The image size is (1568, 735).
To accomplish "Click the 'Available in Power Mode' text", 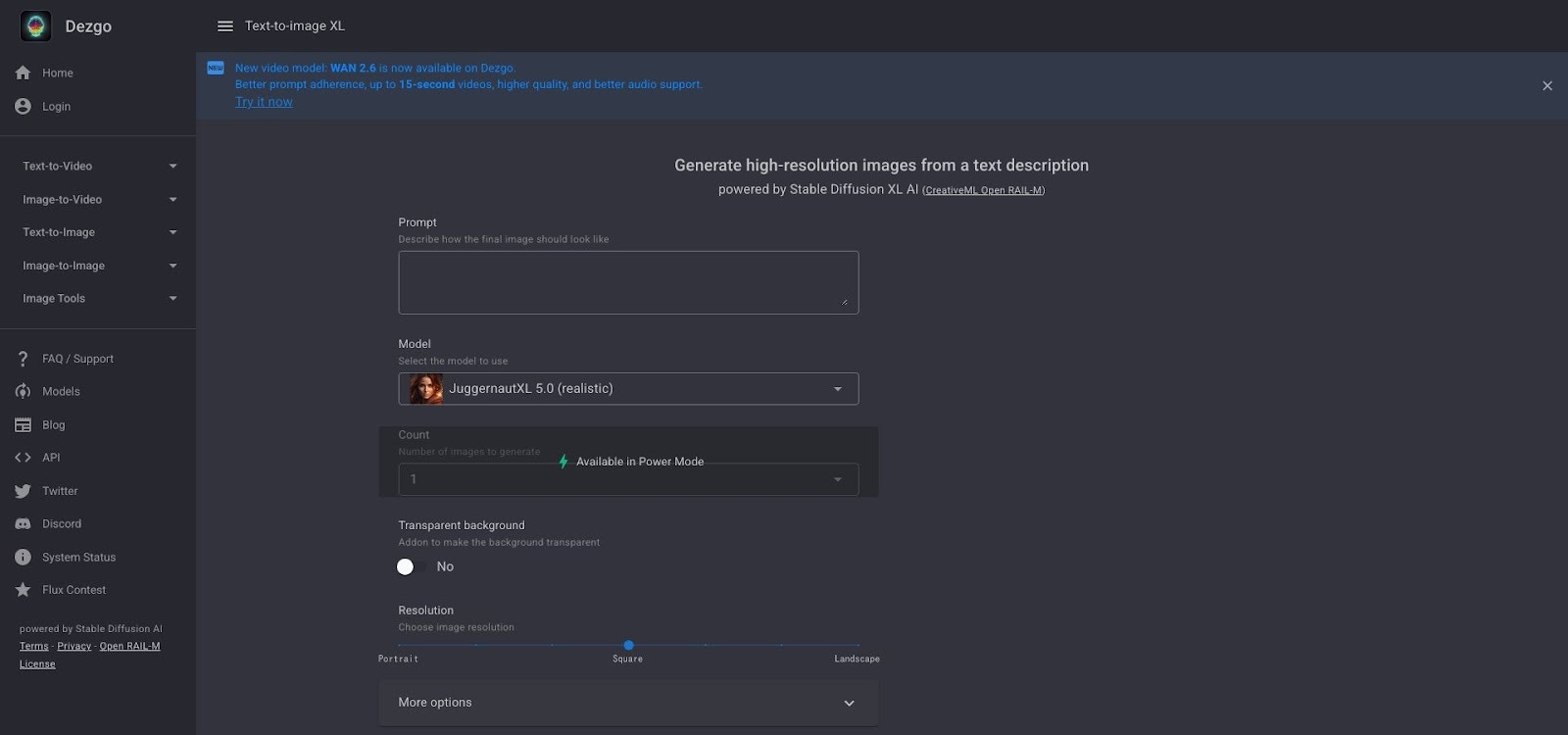I will [640, 462].
